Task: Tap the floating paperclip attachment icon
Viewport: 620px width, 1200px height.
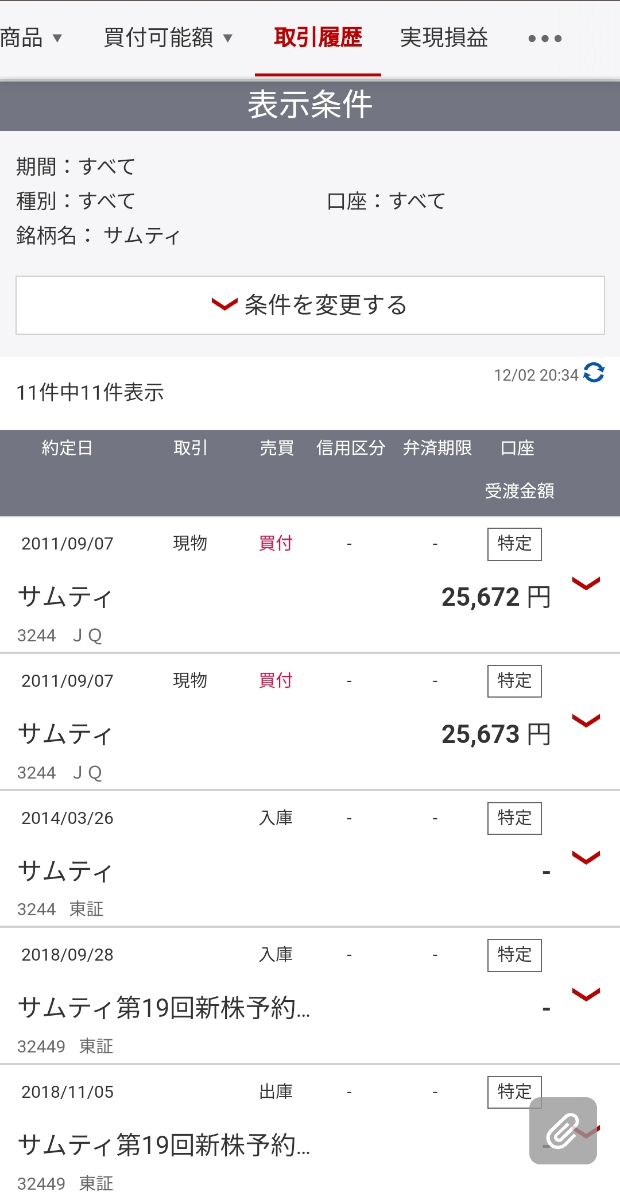Action: click(x=563, y=1131)
